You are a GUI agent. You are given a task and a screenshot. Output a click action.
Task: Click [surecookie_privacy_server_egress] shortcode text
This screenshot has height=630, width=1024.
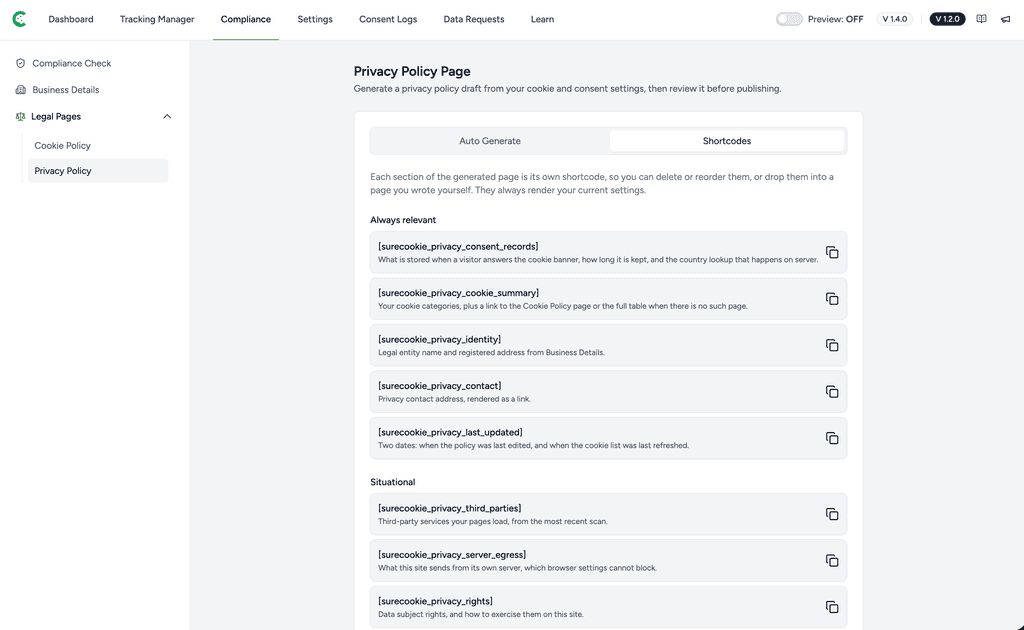coord(452,554)
